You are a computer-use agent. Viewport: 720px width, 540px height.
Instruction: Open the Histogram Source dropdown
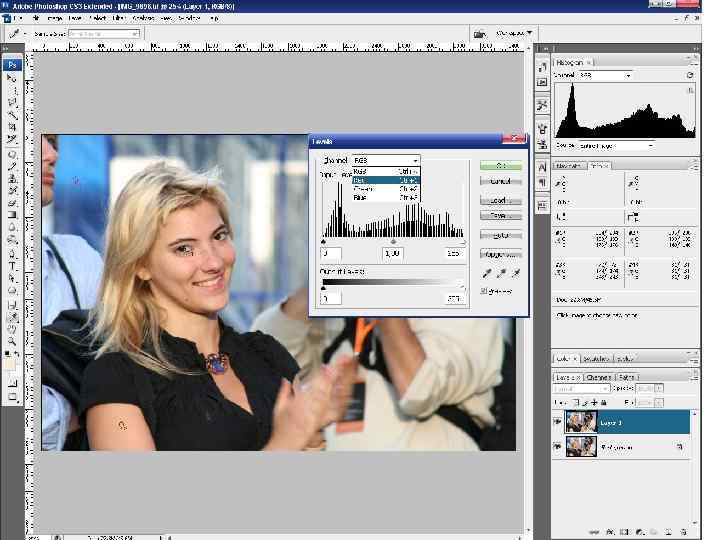tap(615, 146)
